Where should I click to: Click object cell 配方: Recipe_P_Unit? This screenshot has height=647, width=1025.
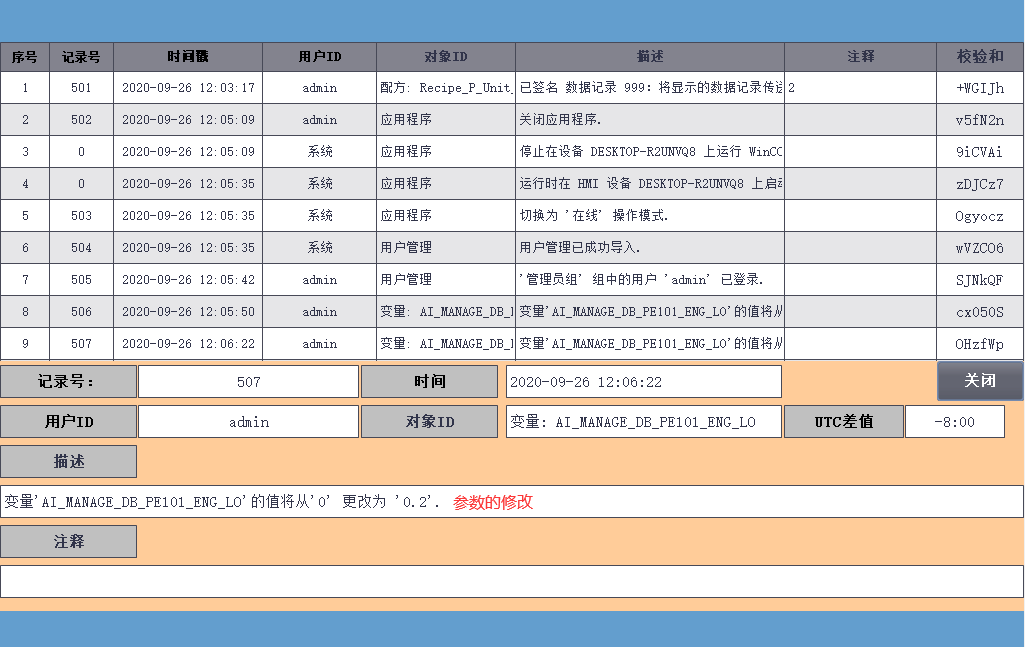[446, 88]
